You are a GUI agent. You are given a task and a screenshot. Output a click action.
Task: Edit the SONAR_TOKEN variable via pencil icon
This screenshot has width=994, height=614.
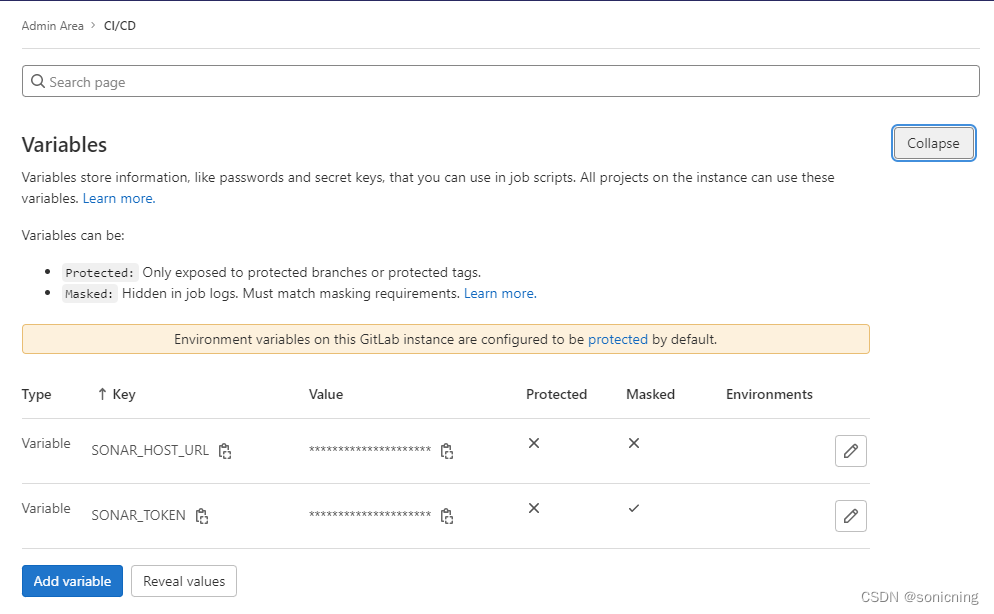point(850,516)
